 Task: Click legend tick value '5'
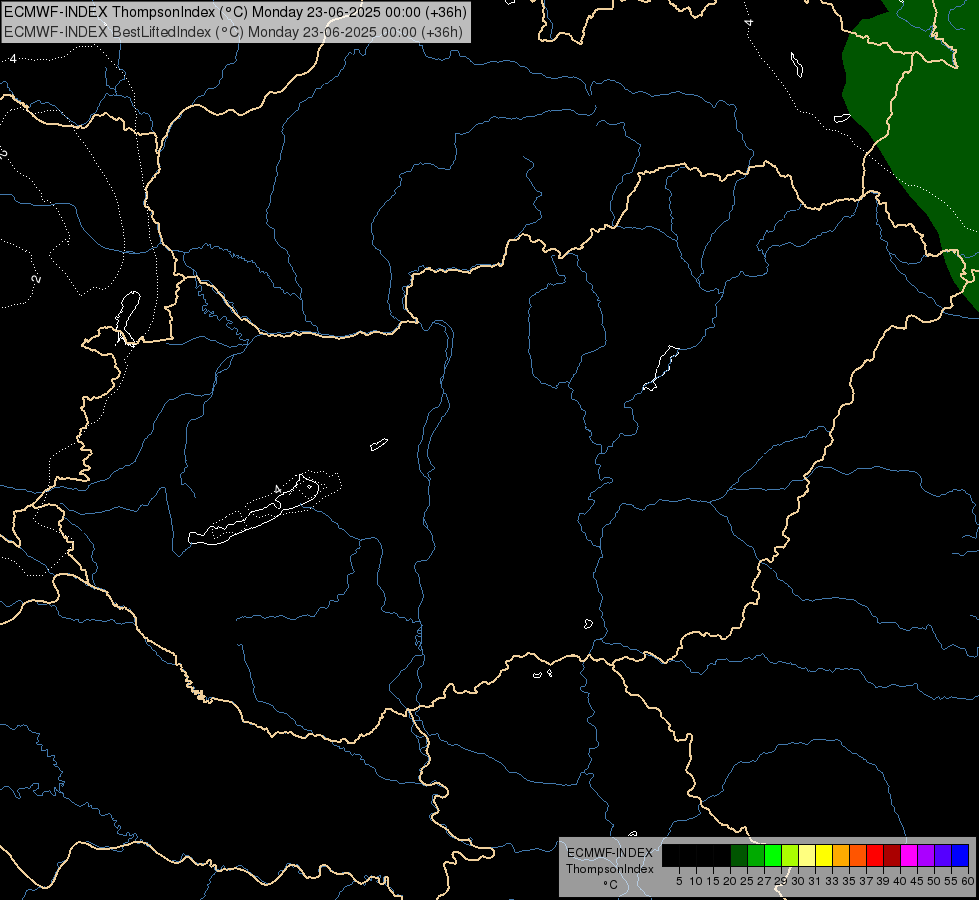pyautogui.click(x=679, y=881)
